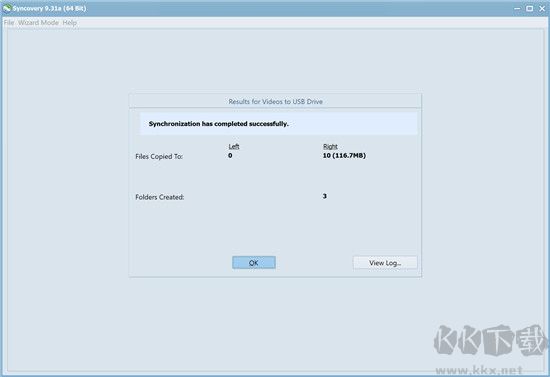Image resolution: width=550 pixels, height=377 pixels.
Task: Click the 'Folders Created:' label
Action: 160,197
